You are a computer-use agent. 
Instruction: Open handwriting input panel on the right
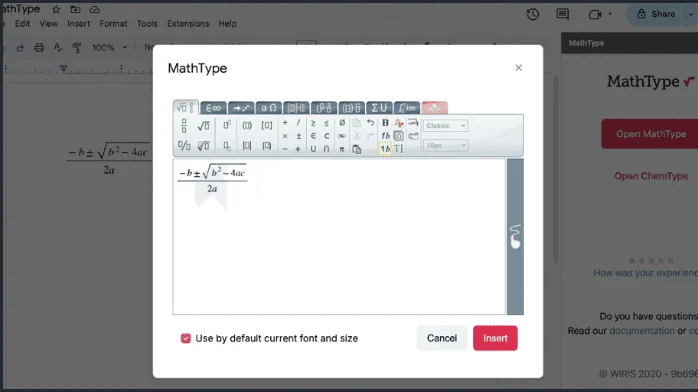(x=515, y=237)
